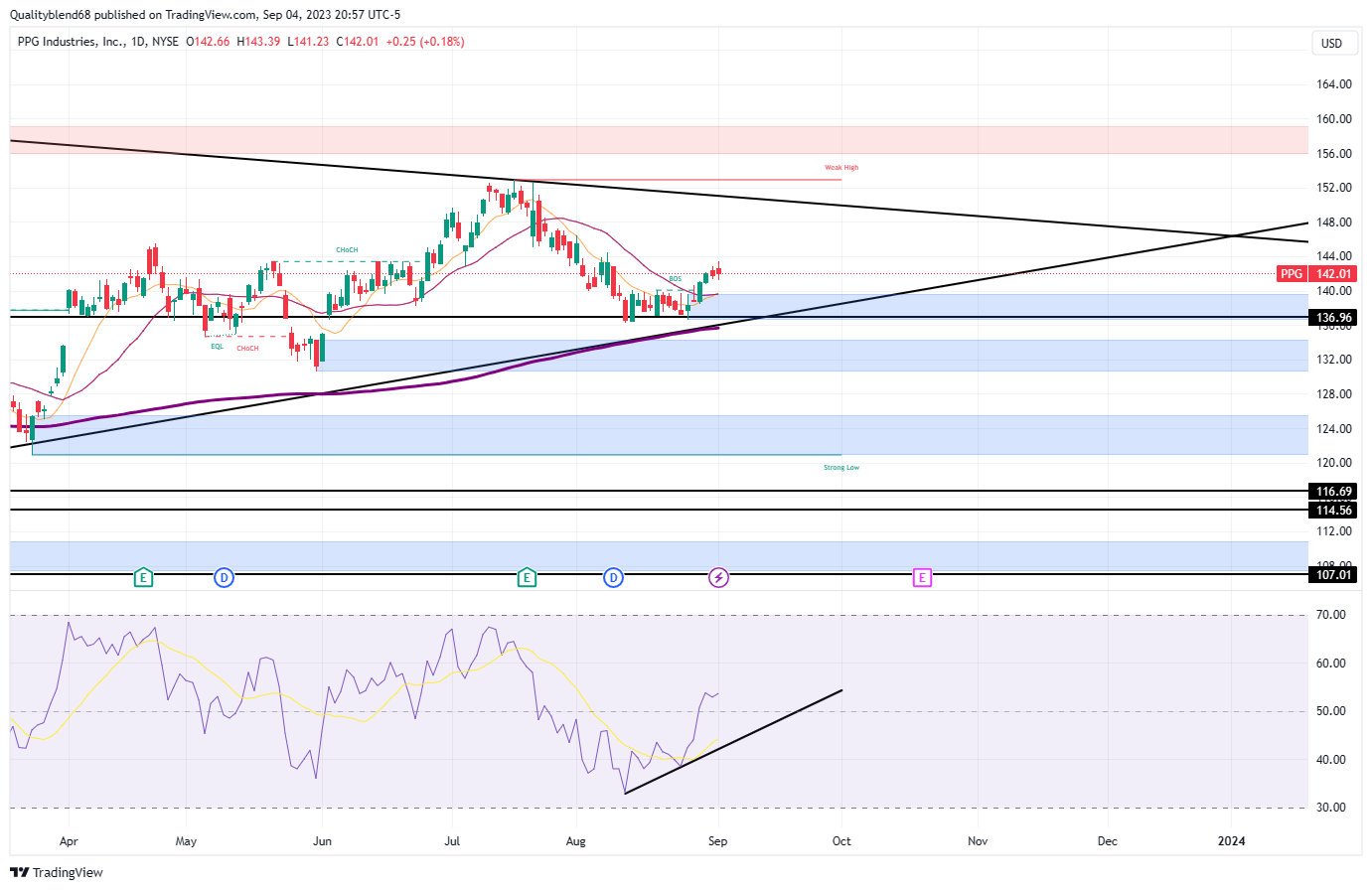Click the 120.00 price axis label
Screen dimensions: 1372x890
tap(1334, 463)
